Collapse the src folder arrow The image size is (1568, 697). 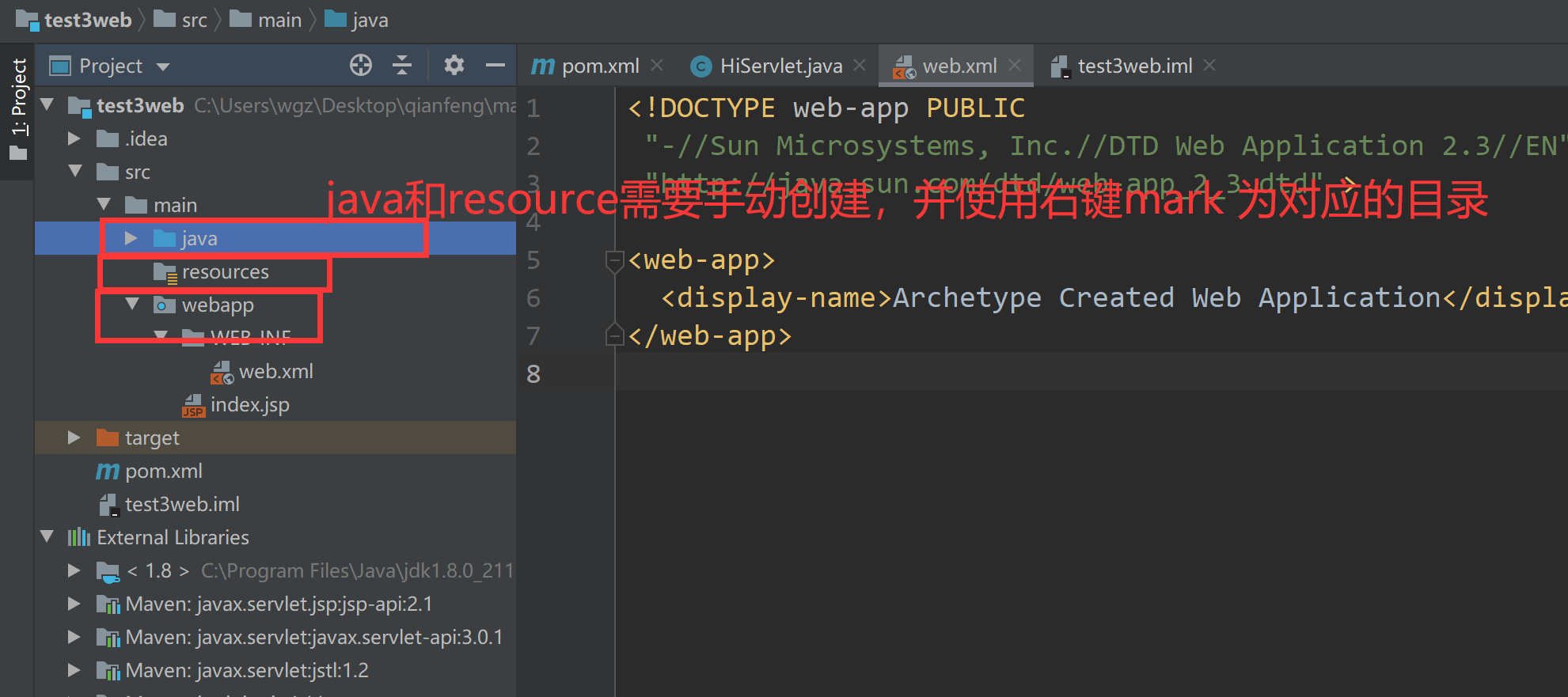click(76, 172)
